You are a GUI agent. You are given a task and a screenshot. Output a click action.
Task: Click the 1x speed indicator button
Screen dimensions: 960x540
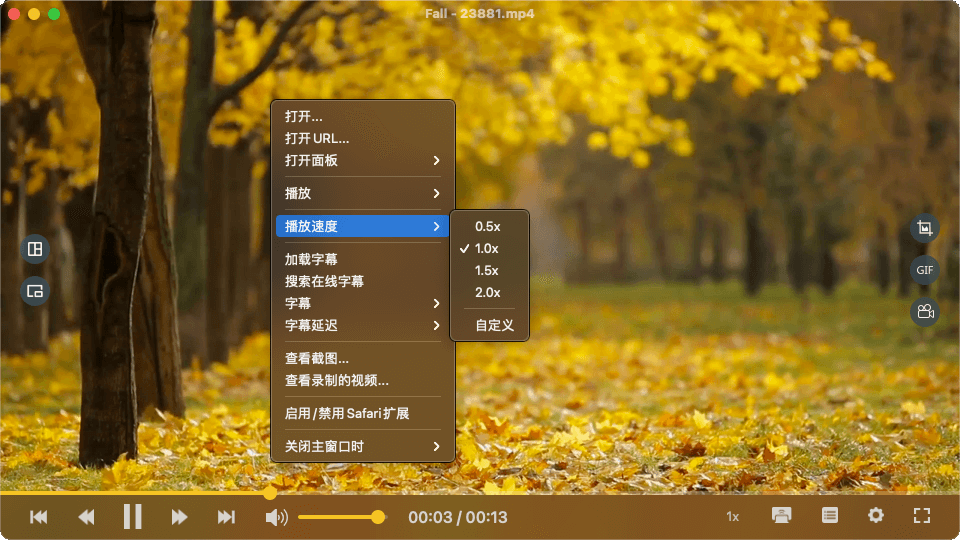point(732,517)
